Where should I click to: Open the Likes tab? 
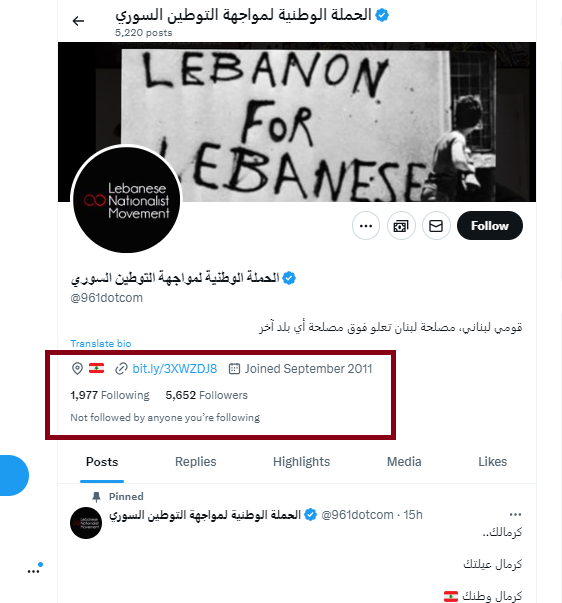pos(492,461)
